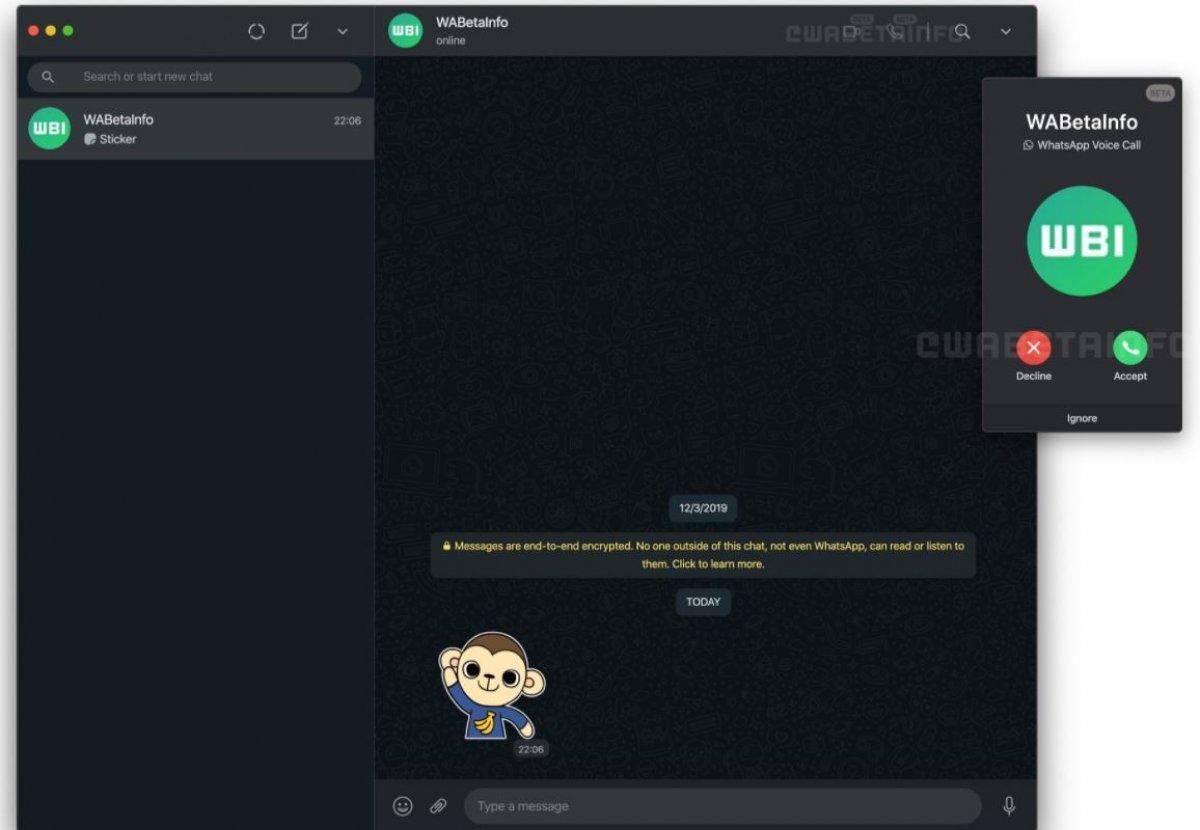
Task: Open the call popup BETA badge area
Action: [1161, 92]
